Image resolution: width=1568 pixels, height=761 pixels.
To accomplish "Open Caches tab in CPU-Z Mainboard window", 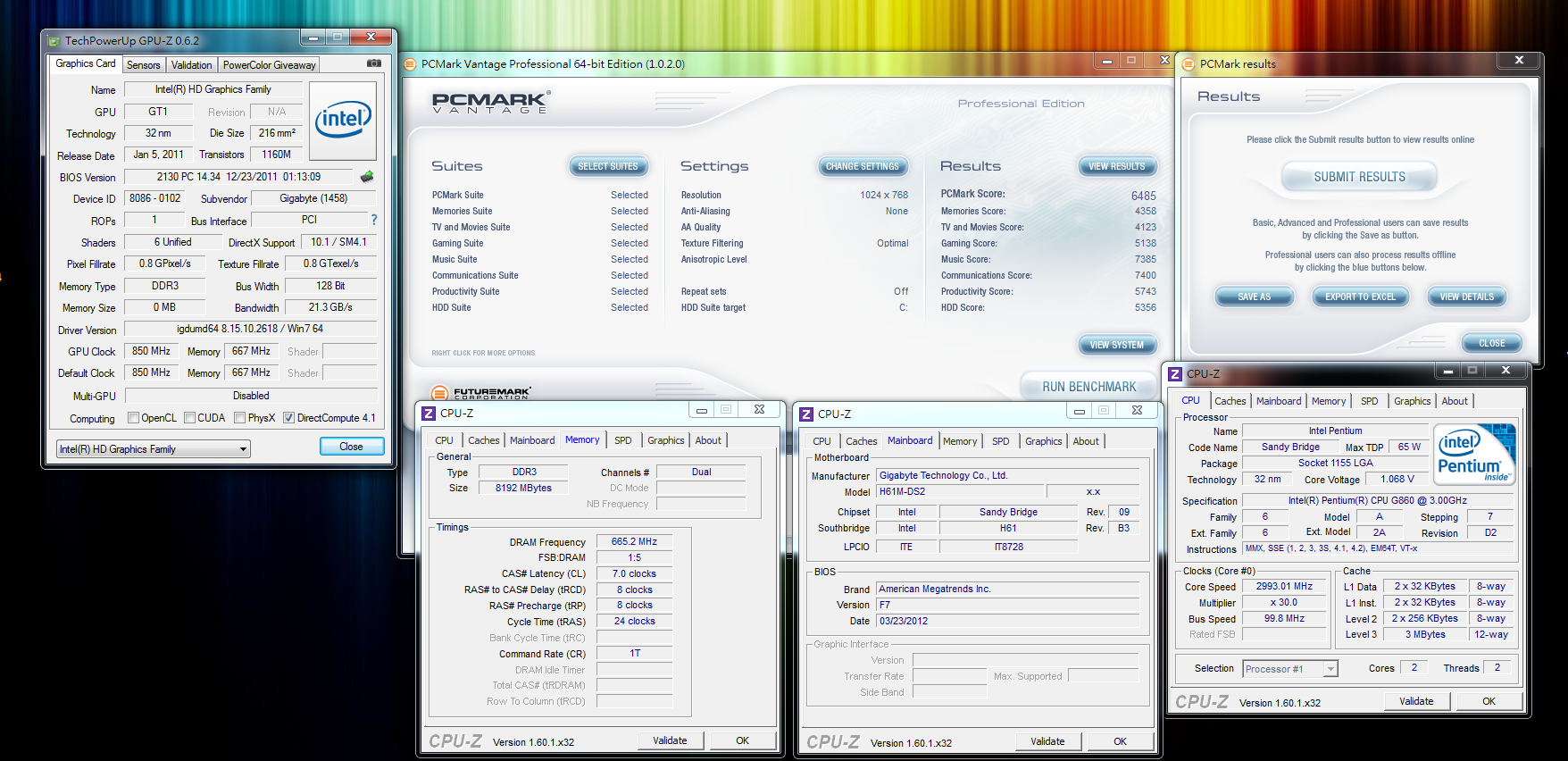I will click(x=862, y=441).
